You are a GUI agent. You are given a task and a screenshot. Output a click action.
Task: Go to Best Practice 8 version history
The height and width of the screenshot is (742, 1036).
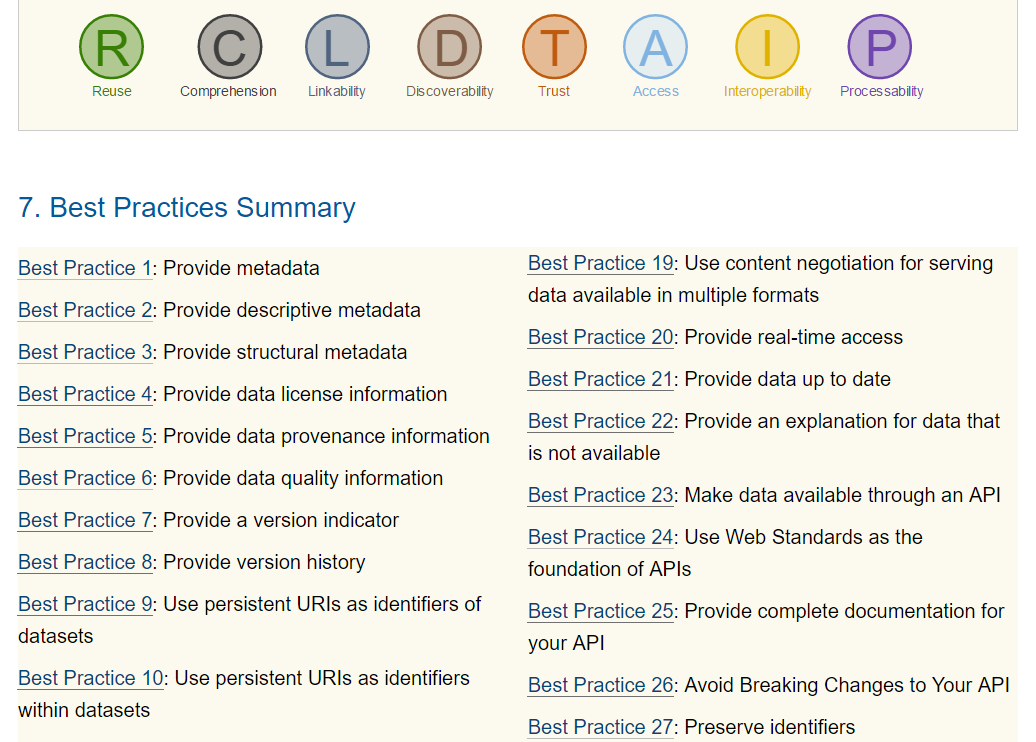tap(85, 562)
